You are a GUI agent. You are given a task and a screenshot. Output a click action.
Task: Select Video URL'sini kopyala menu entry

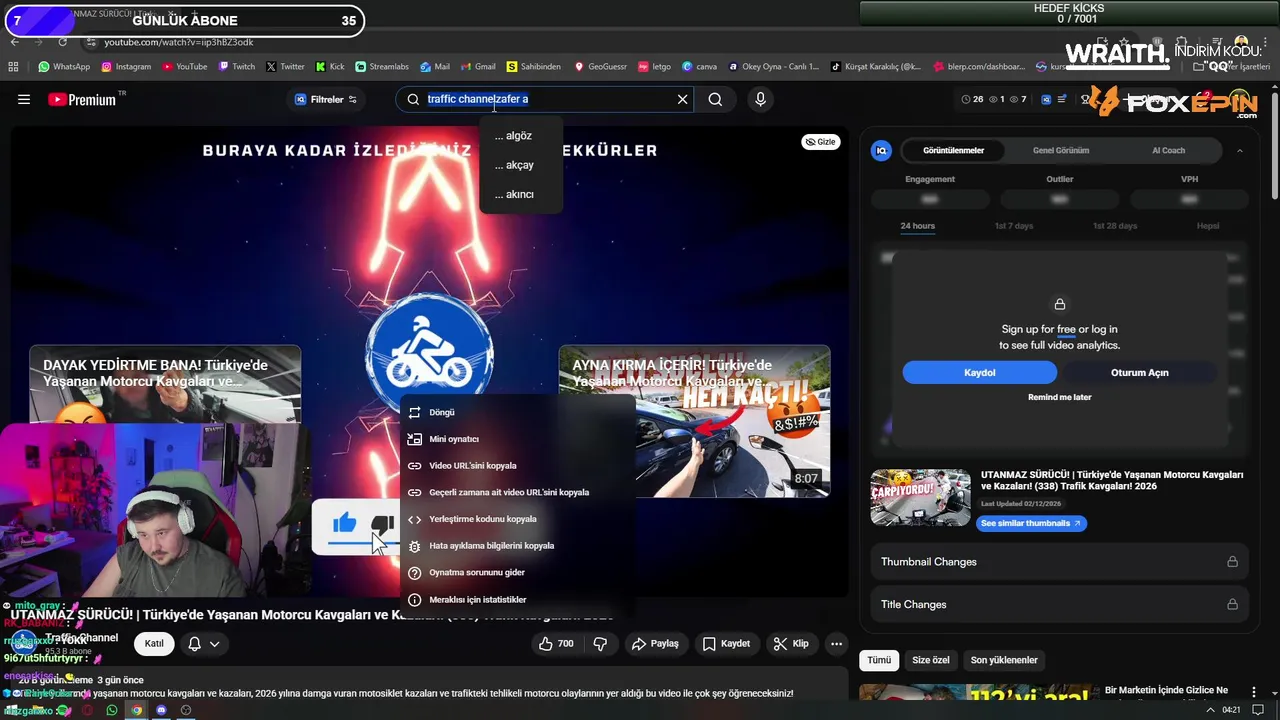[x=517, y=465]
